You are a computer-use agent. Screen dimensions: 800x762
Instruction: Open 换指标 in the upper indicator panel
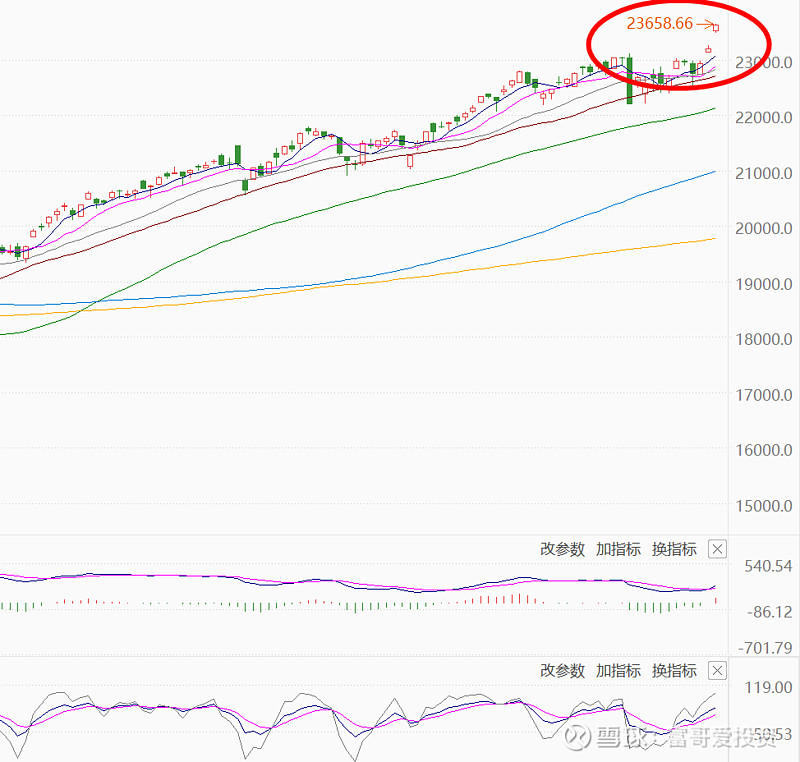(673, 549)
